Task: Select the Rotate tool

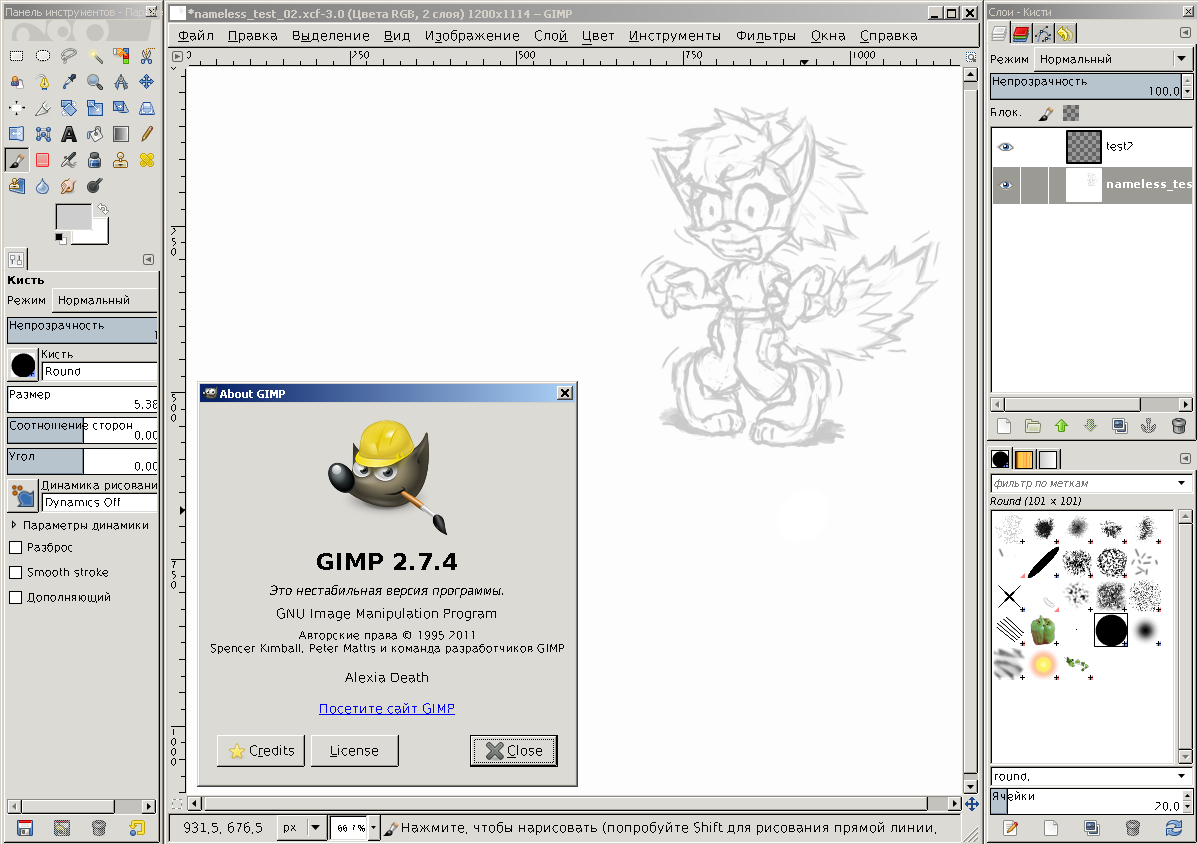Action: coord(69,108)
